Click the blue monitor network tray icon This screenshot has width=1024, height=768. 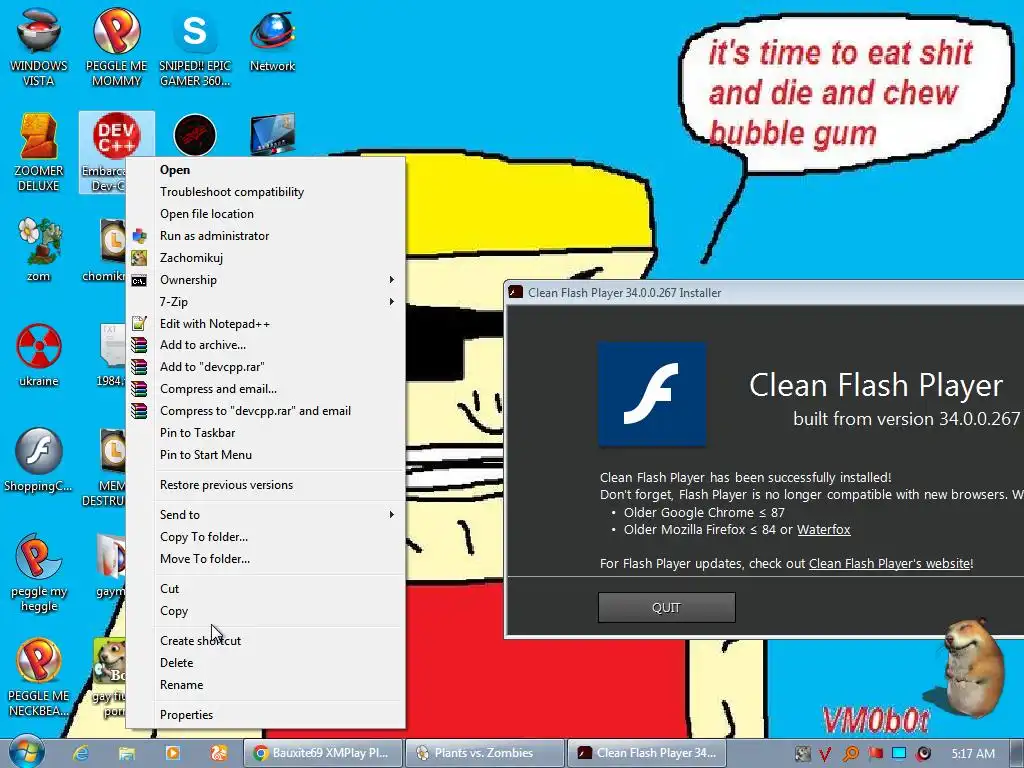[899, 754]
